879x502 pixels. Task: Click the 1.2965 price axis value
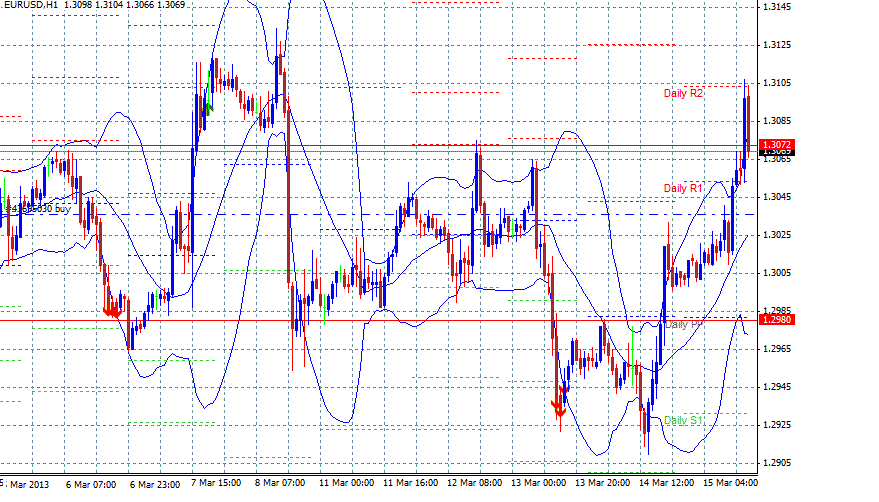click(777, 349)
